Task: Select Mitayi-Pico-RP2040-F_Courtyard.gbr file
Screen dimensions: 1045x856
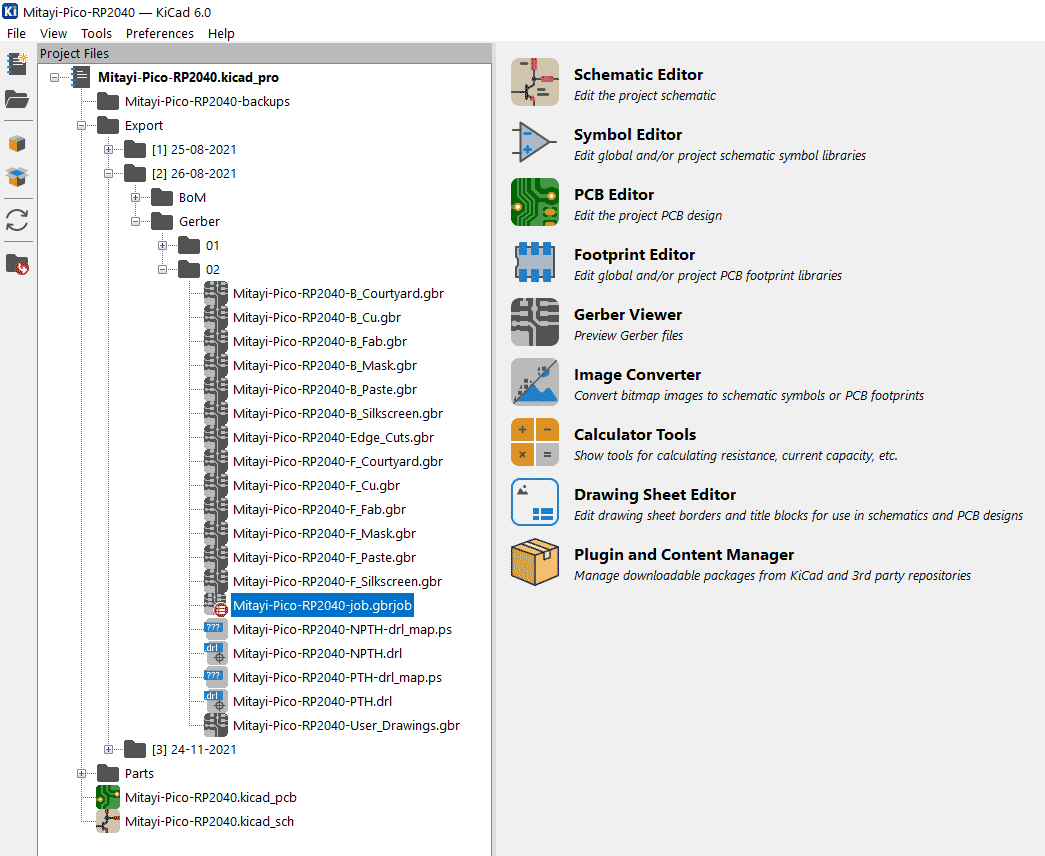Action: 338,461
